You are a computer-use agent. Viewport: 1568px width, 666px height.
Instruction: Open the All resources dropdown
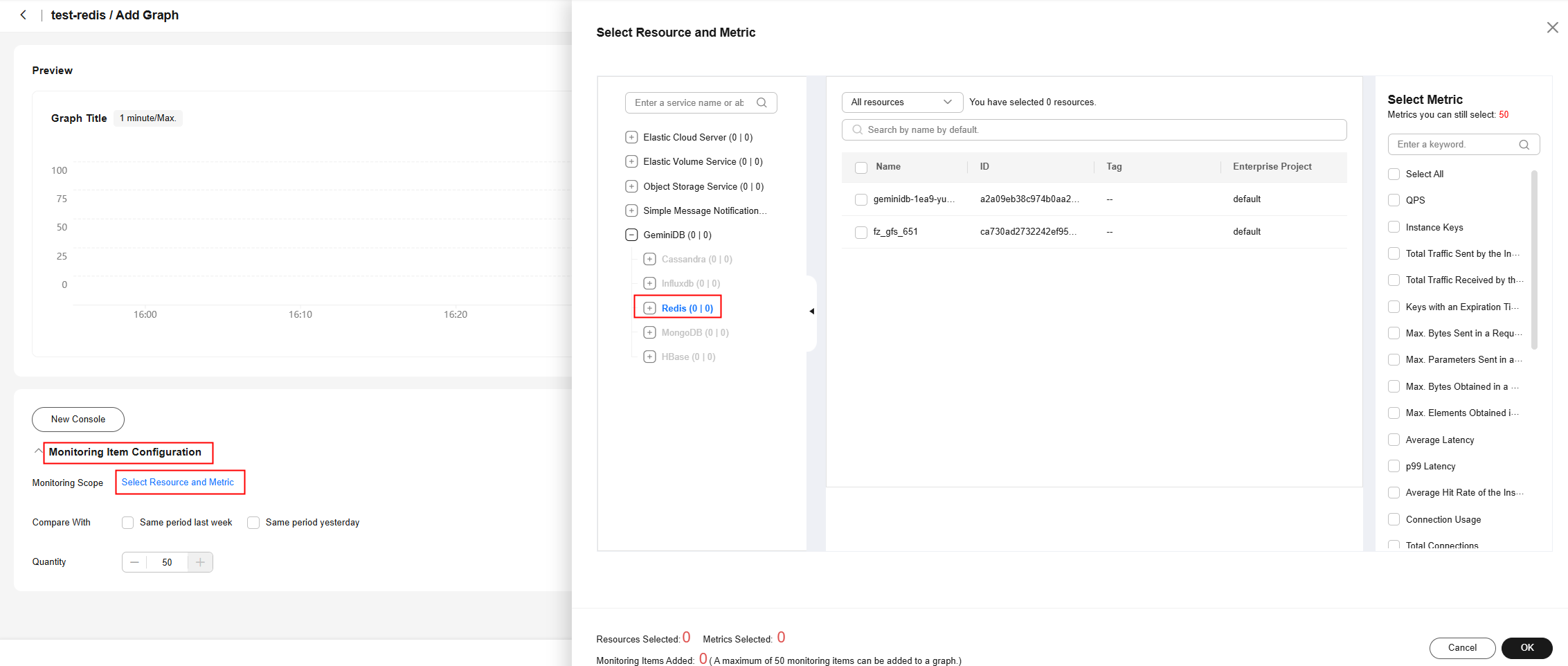(x=901, y=102)
